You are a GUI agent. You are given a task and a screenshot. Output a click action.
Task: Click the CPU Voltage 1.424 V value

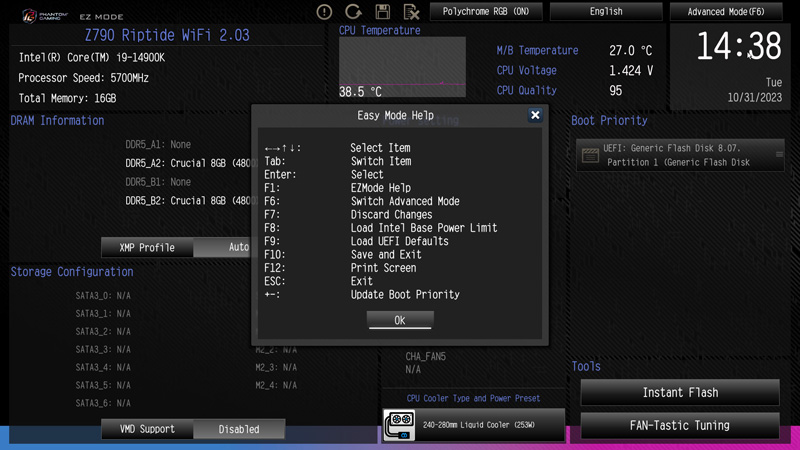[631, 70]
